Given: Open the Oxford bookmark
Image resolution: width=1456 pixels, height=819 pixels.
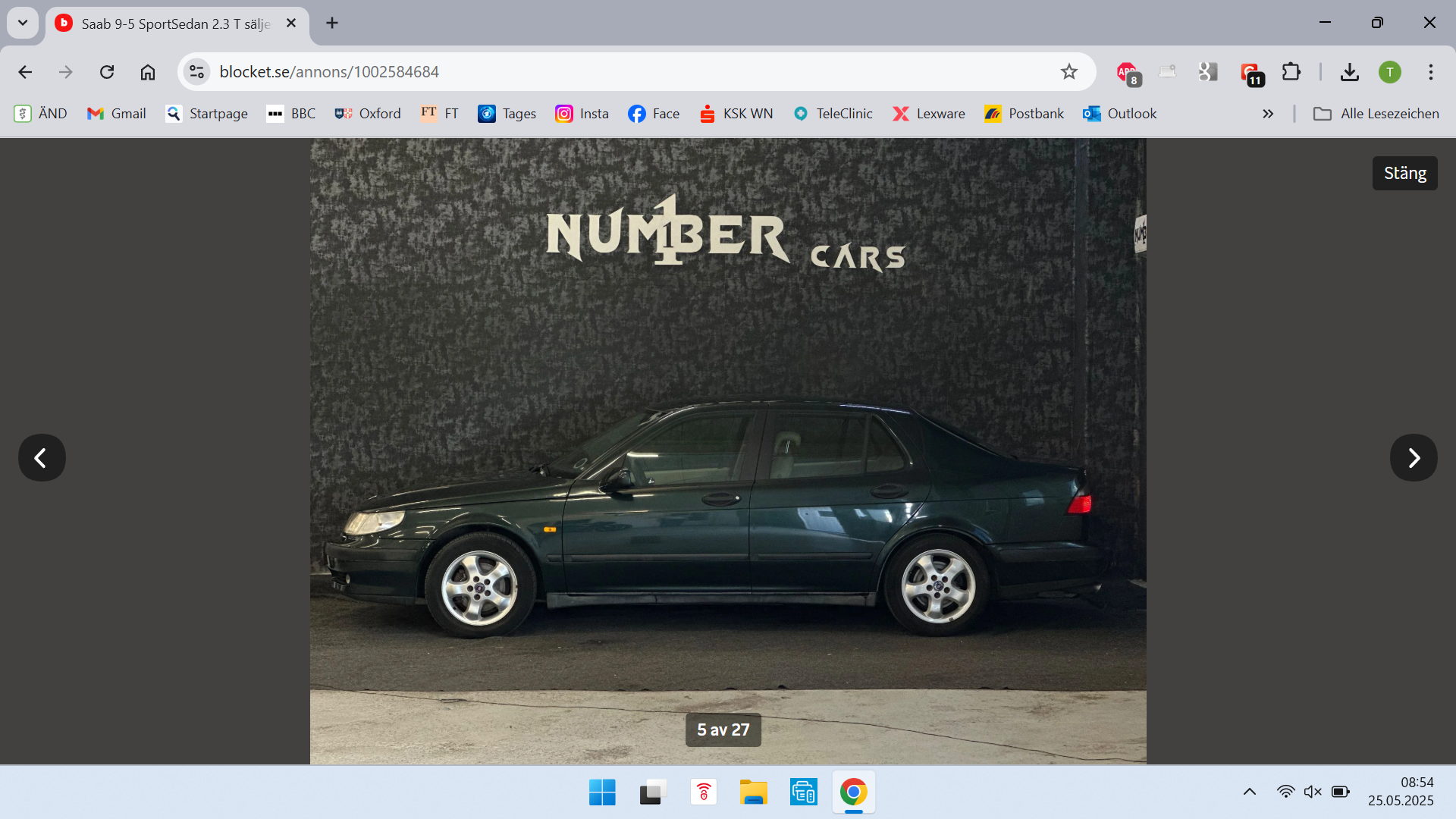Looking at the screenshot, I should pos(368,114).
